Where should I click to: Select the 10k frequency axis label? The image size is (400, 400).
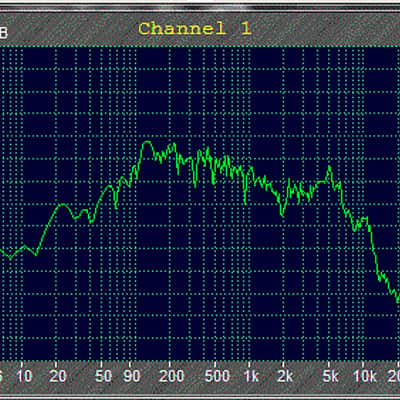[365, 377]
